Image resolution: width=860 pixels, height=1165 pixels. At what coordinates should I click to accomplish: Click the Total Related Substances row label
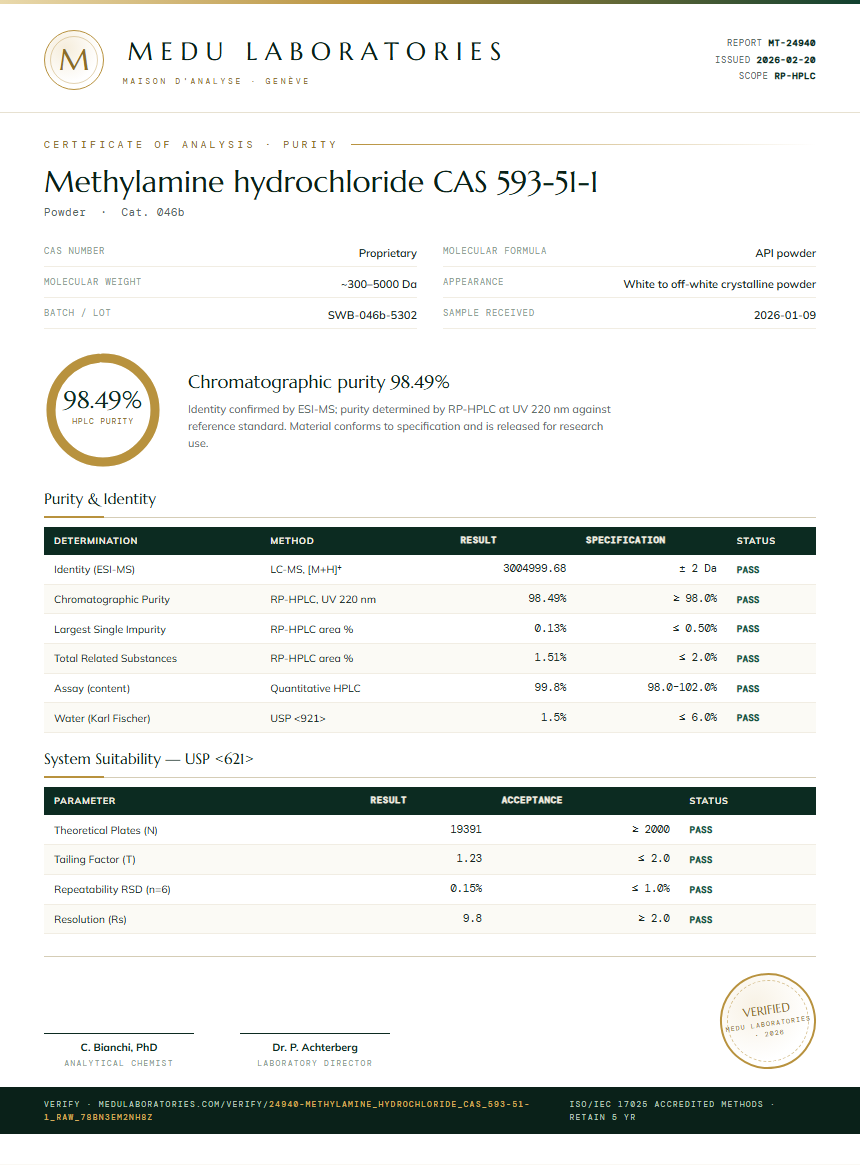click(x=115, y=659)
